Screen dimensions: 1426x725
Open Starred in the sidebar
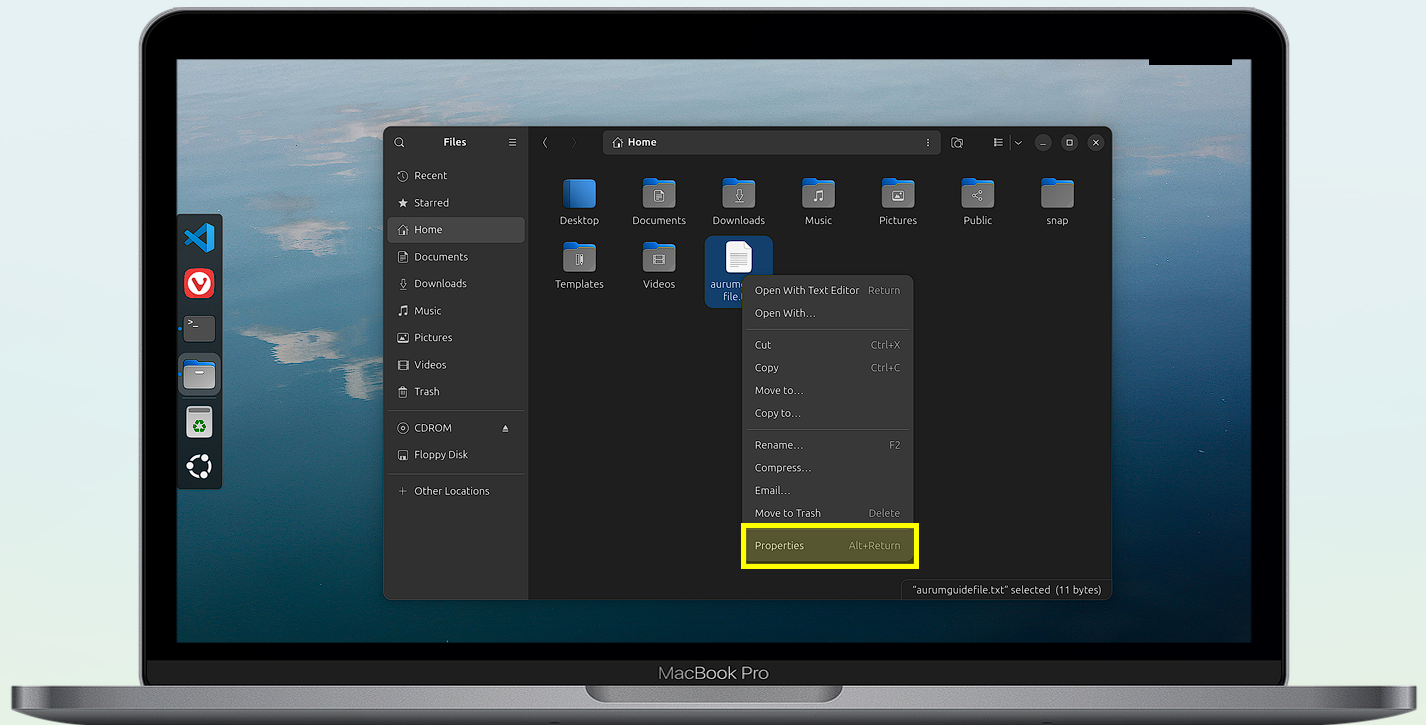[x=455, y=203]
